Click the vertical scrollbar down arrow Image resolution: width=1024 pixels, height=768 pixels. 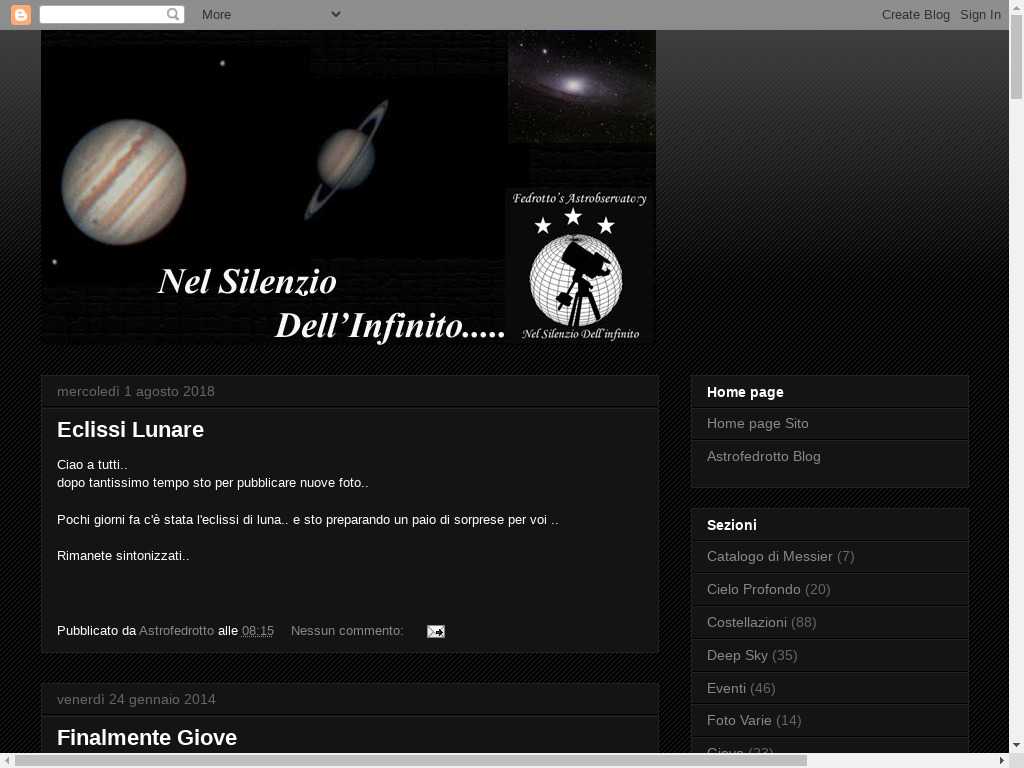tap(1016, 745)
